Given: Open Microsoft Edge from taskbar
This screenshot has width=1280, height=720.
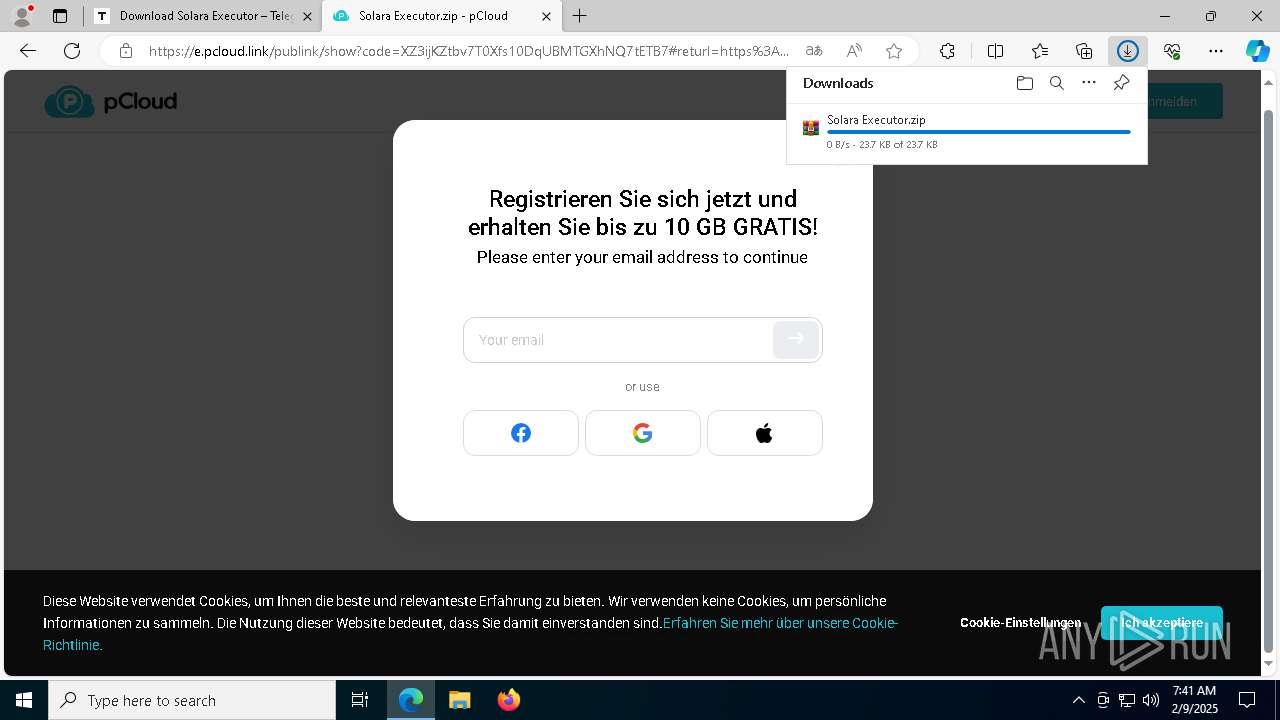Looking at the screenshot, I should 411,700.
